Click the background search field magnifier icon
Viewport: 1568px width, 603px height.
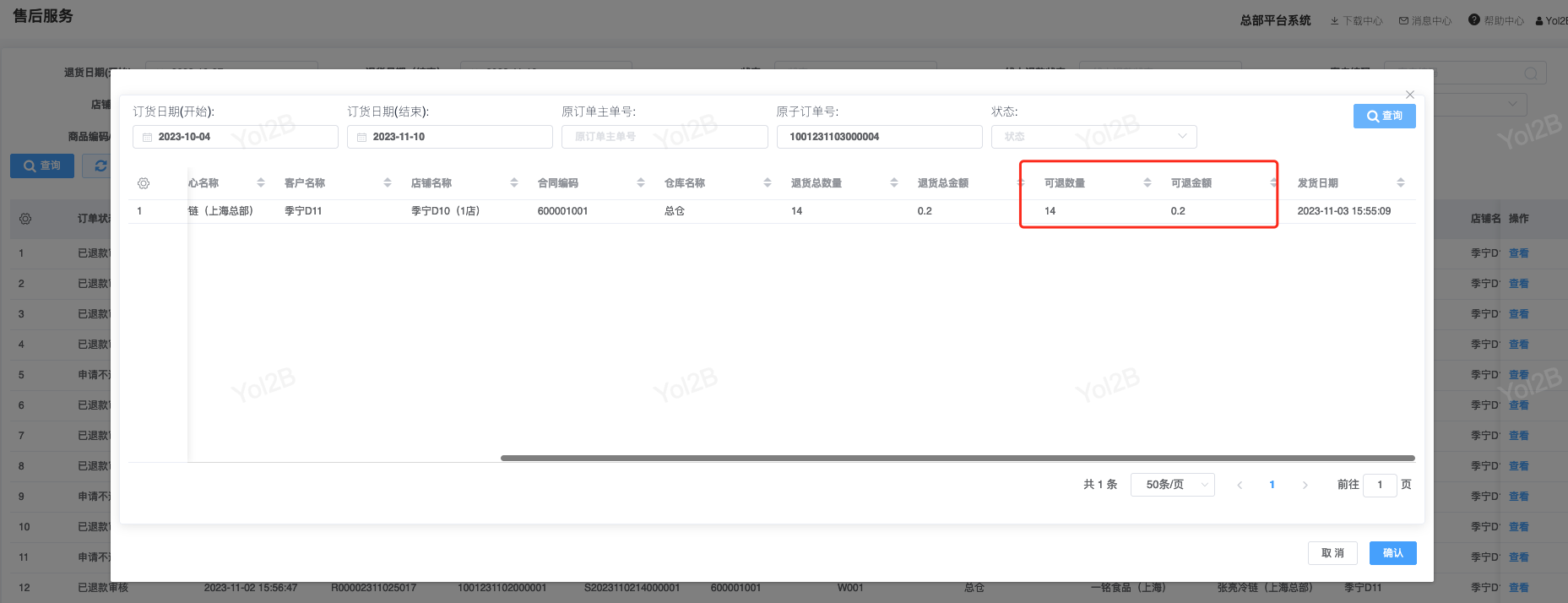tap(1530, 73)
